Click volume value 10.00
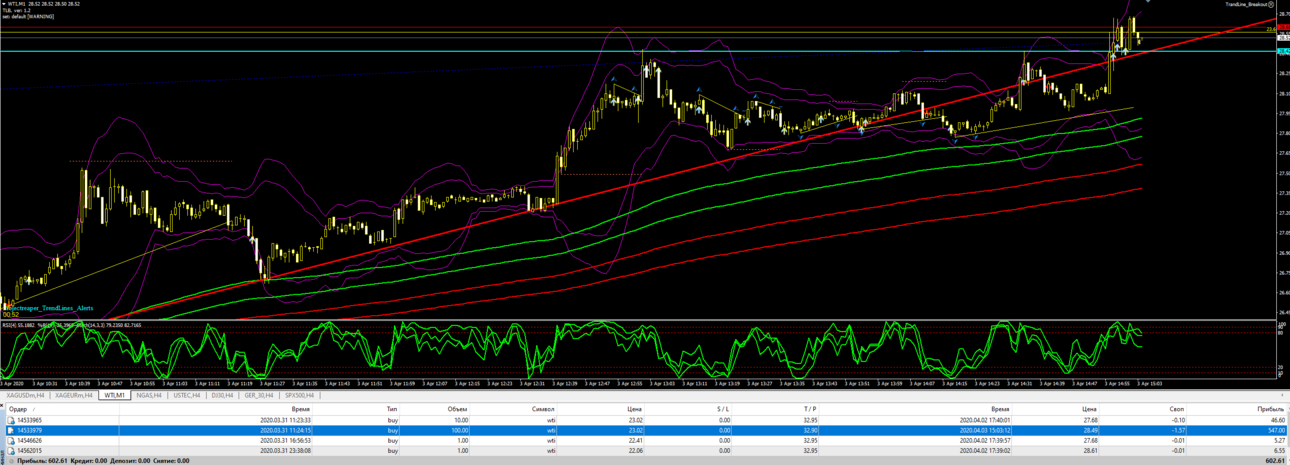 pos(461,421)
